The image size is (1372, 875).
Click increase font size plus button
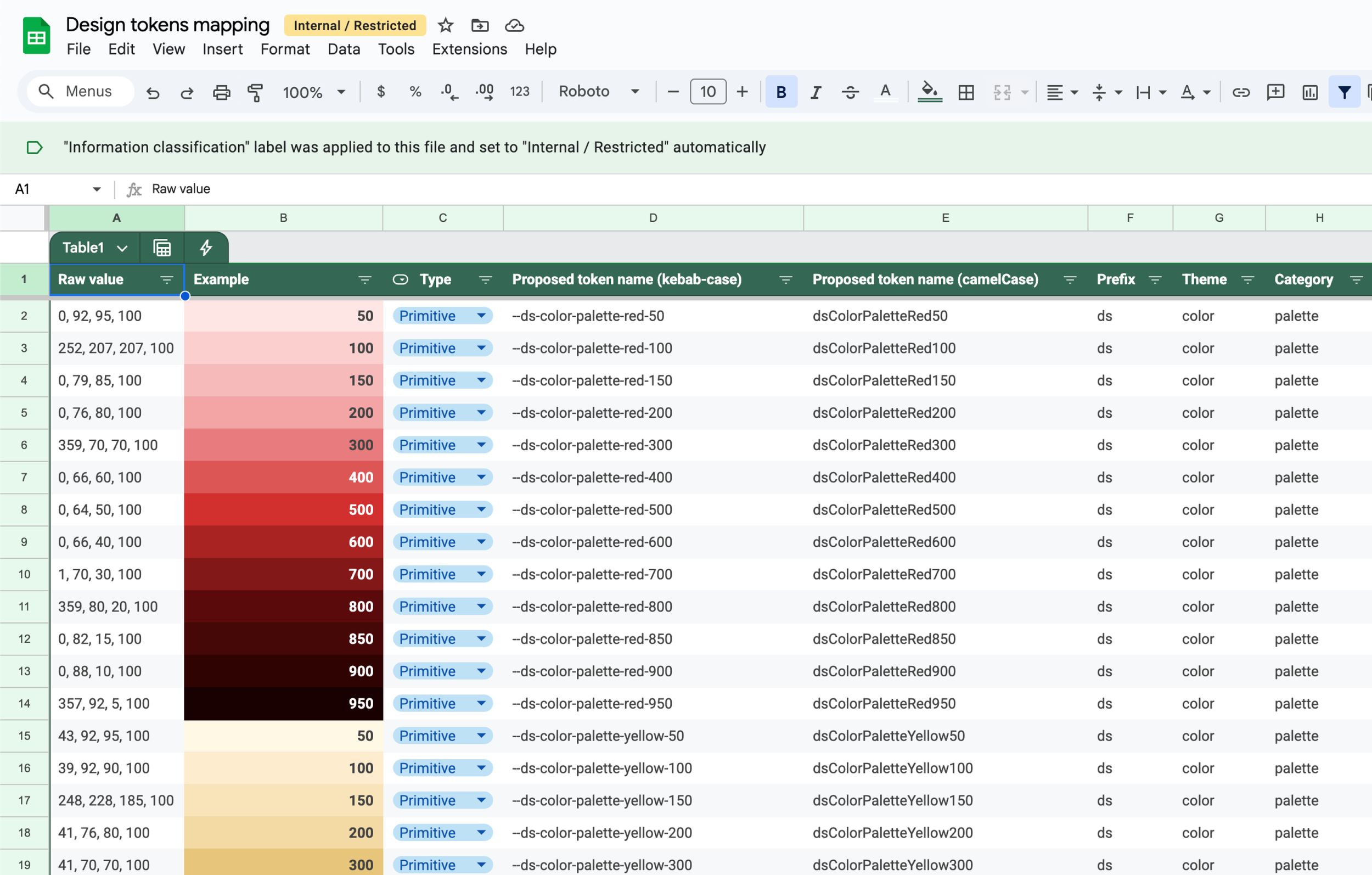tap(742, 92)
